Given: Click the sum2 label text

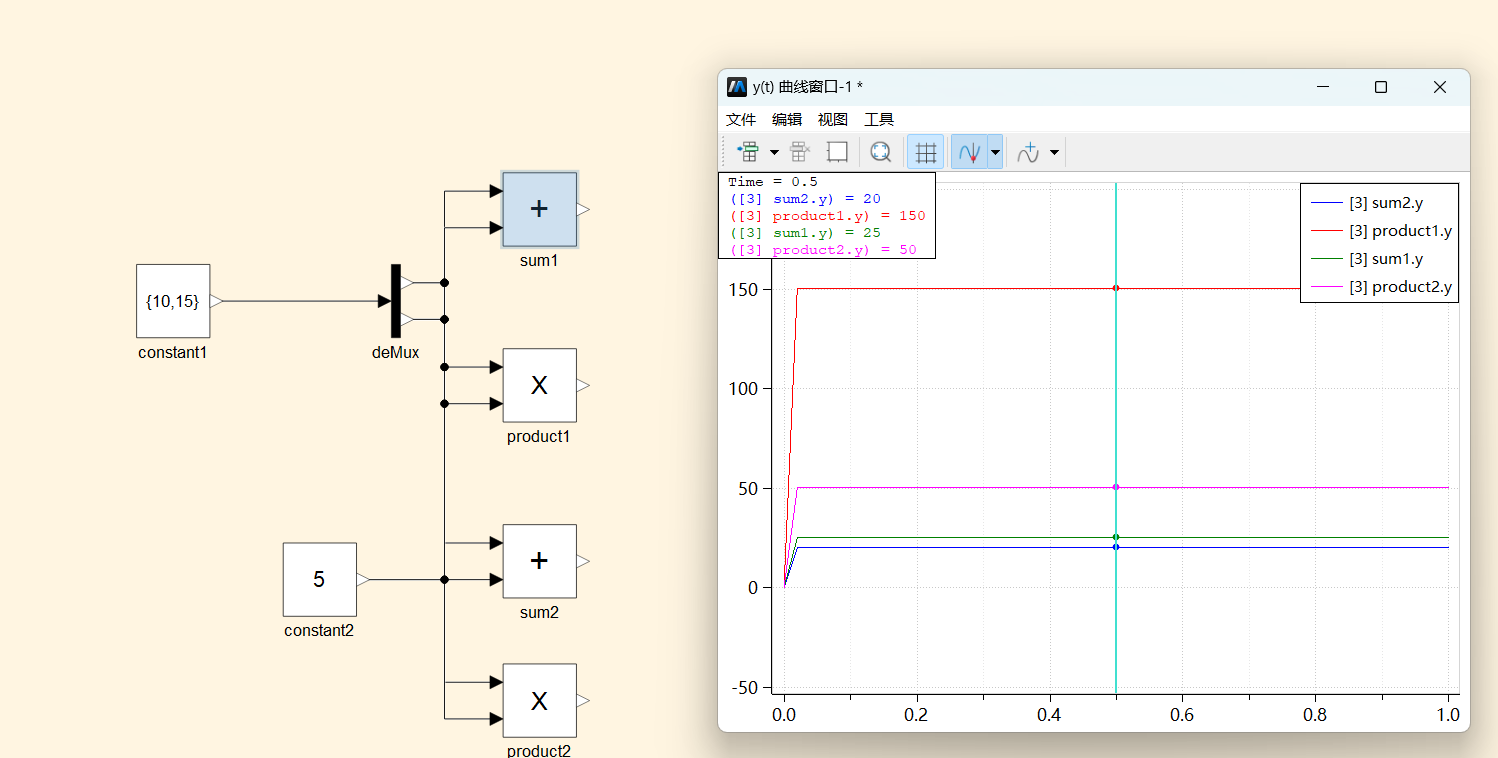Looking at the screenshot, I should 539,613.
